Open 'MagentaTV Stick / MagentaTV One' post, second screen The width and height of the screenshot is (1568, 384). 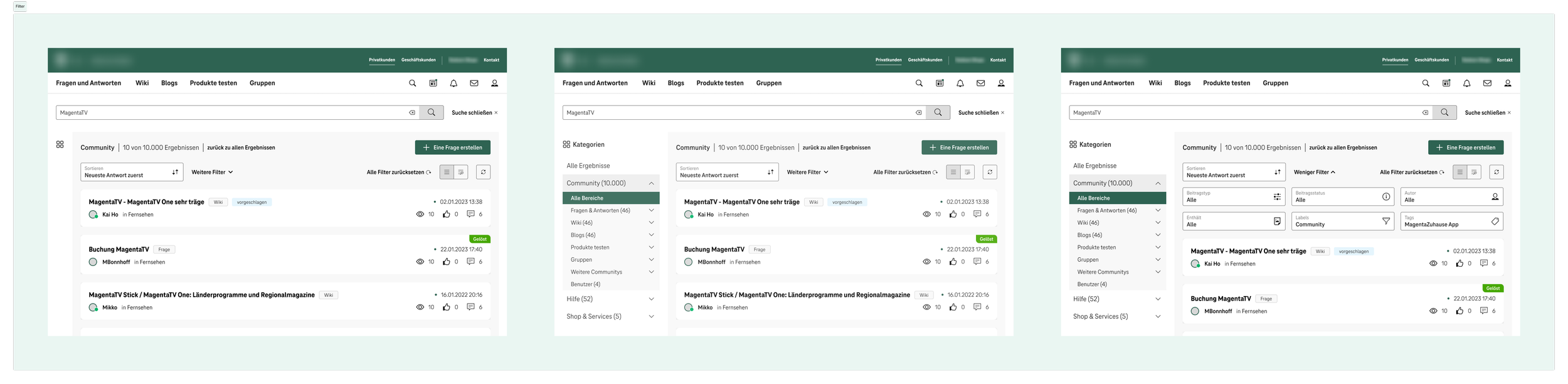point(797,295)
